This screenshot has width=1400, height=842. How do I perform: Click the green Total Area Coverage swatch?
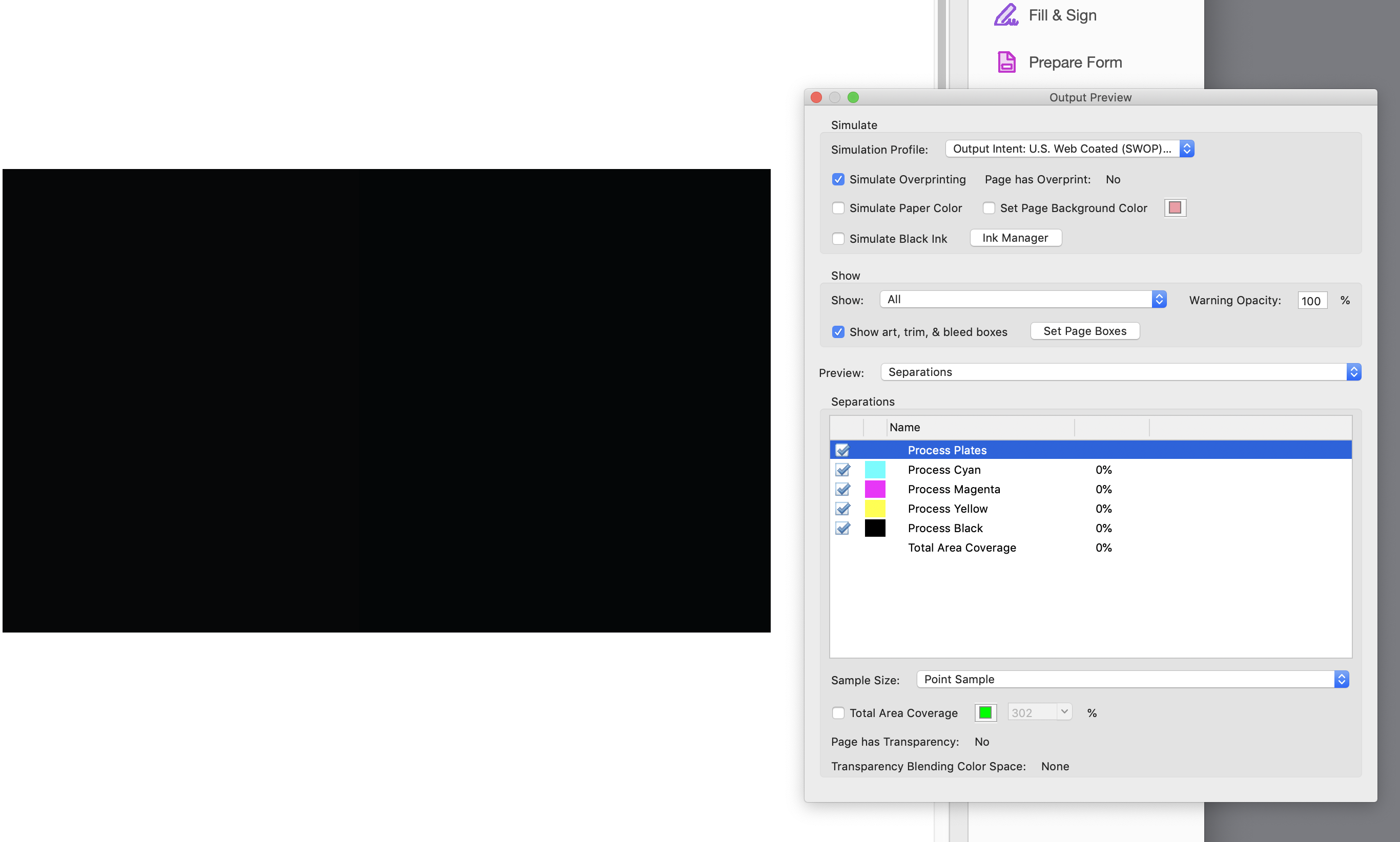pos(984,712)
